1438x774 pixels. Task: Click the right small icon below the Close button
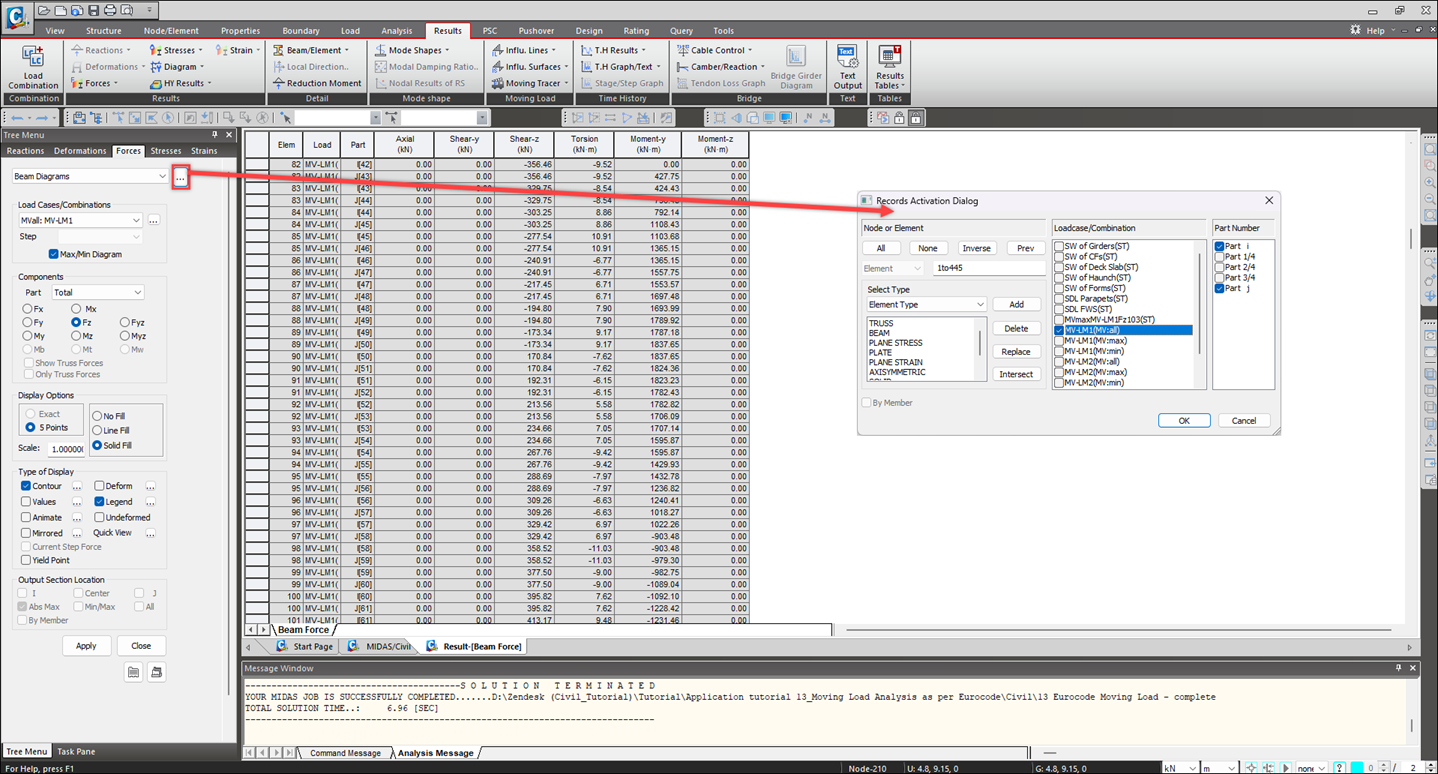(x=157, y=672)
